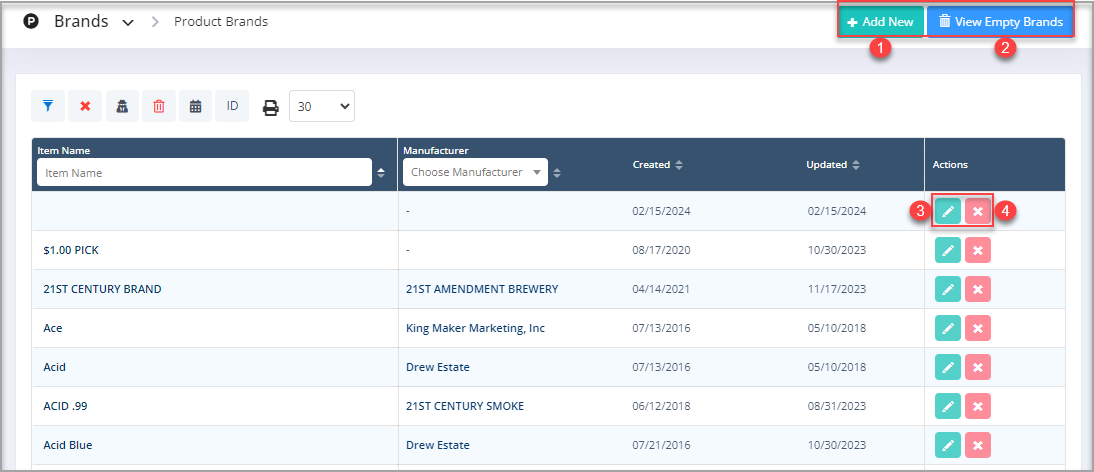This screenshot has height=472, width=1094.
Task: Edit the 21ST CENTURY BRAND row
Action: [947, 289]
